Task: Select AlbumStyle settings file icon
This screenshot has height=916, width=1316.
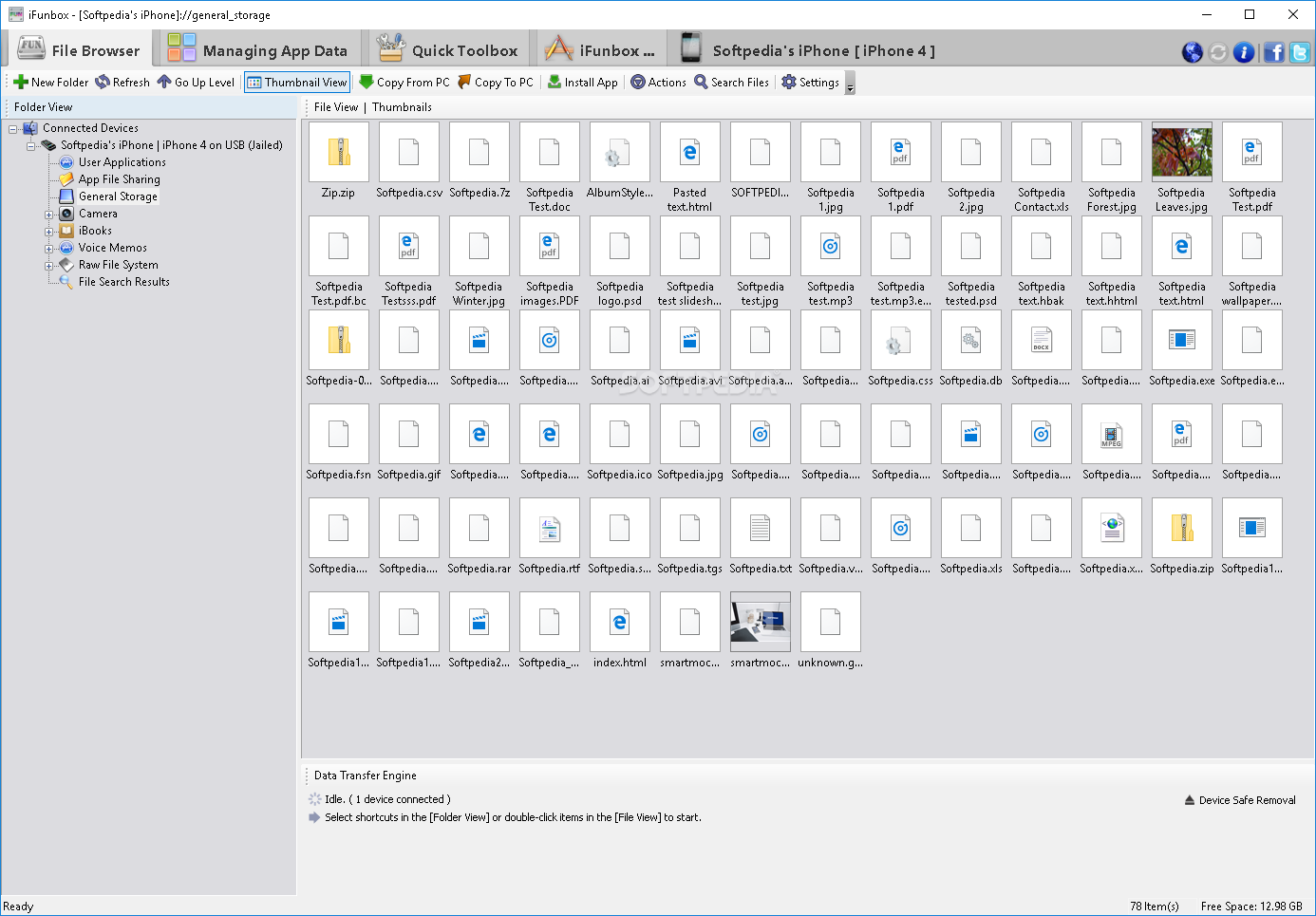Action: [x=620, y=152]
